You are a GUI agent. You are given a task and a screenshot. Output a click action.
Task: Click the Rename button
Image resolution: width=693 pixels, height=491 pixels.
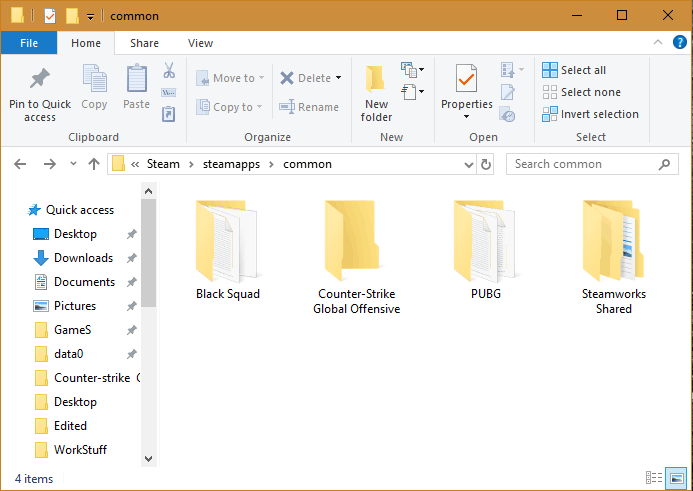click(x=309, y=107)
